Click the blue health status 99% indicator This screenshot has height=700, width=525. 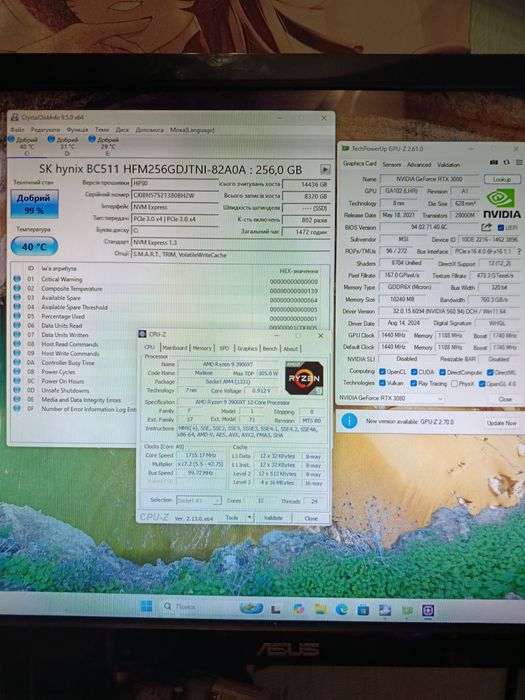pyautogui.click(x=34, y=204)
